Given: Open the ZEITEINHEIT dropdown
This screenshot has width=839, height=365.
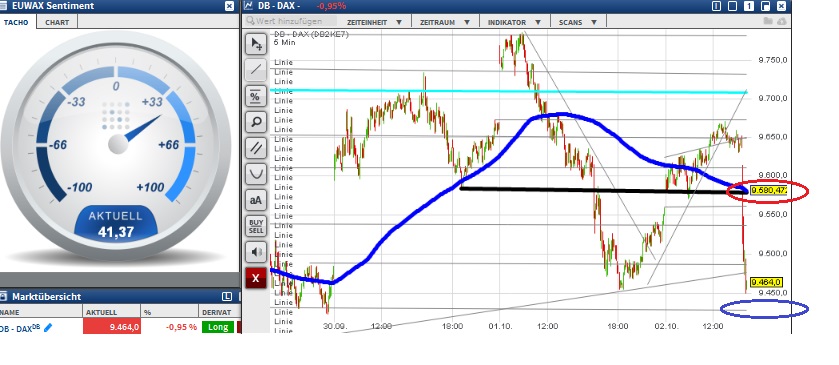Looking at the screenshot, I should tap(374, 22).
